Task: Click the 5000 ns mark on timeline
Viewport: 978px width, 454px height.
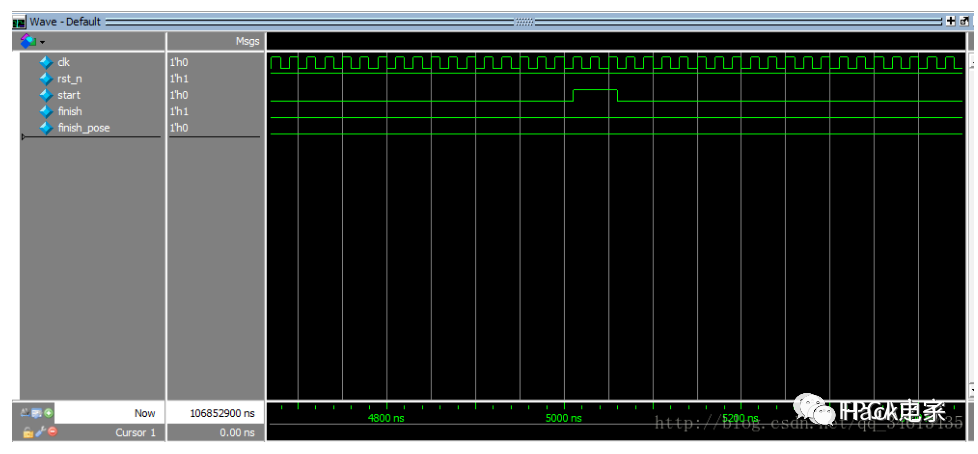Action: [x=565, y=418]
